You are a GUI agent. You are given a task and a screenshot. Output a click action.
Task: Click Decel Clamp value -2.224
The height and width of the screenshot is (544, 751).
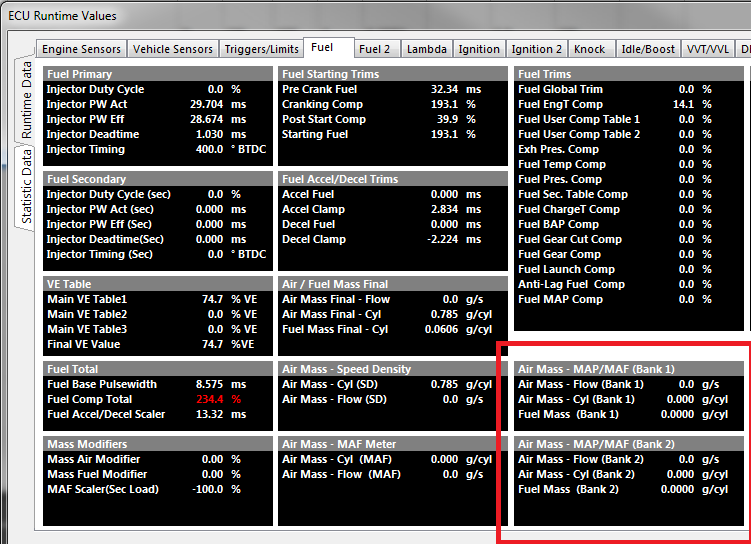[443, 239]
